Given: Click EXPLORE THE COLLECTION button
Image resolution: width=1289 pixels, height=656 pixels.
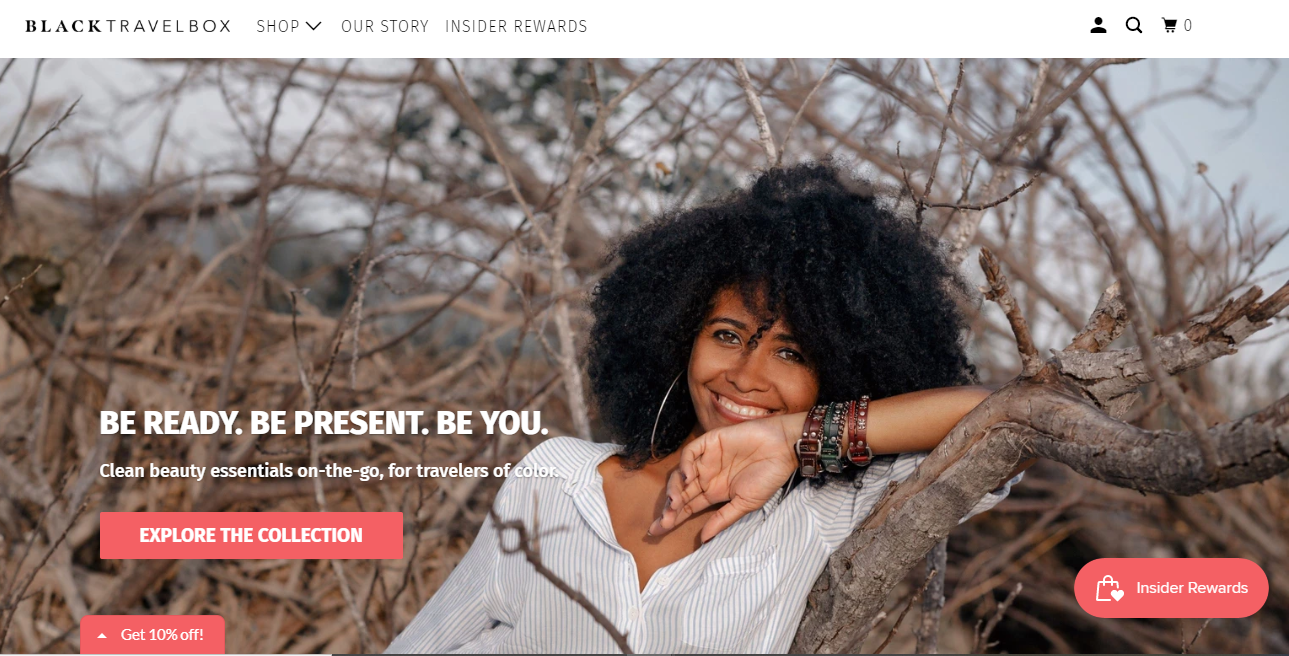Looking at the screenshot, I should (x=251, y=535).
